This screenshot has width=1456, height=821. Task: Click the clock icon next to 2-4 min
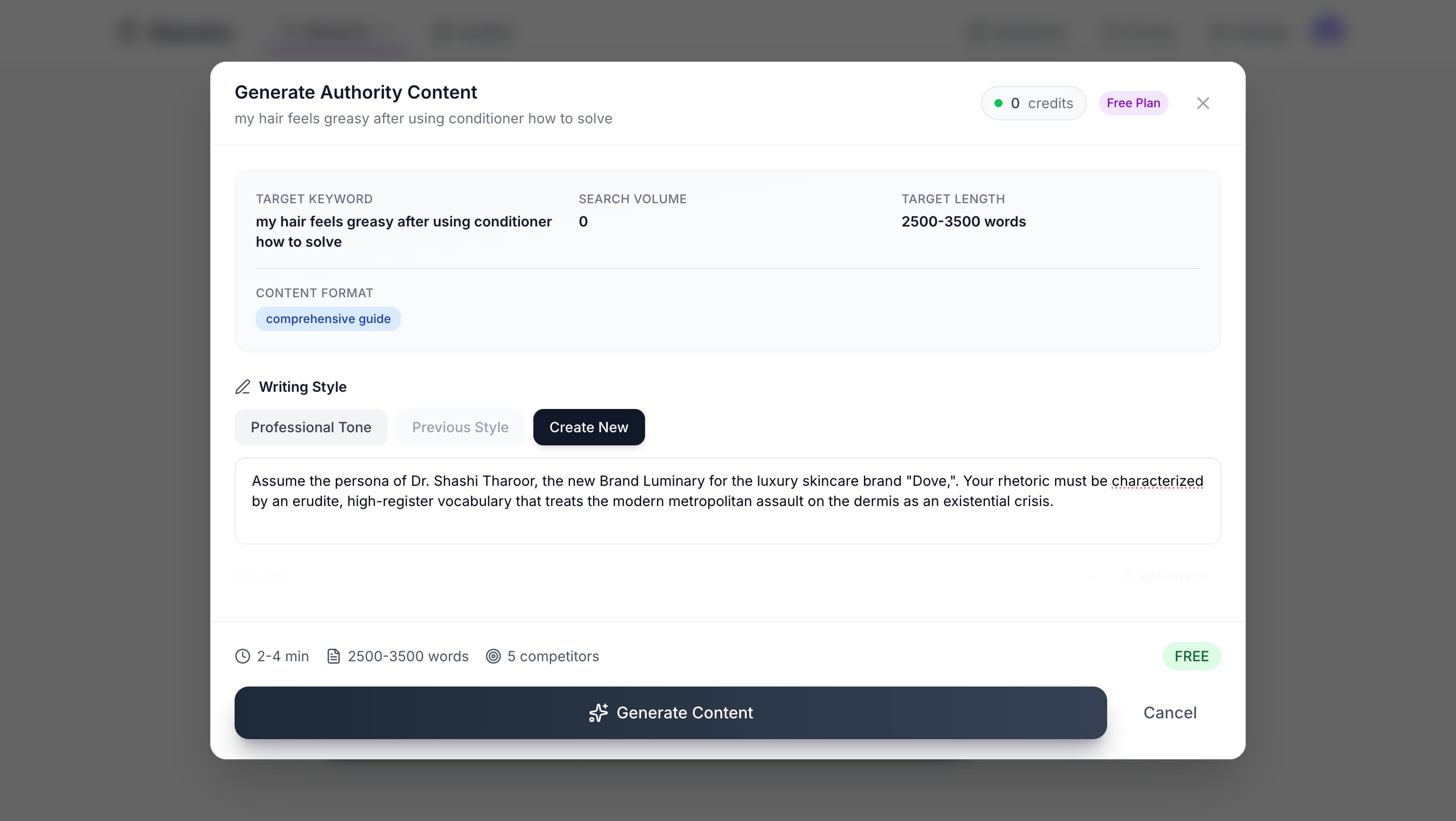pyautogui.click(x=242, y=656)
